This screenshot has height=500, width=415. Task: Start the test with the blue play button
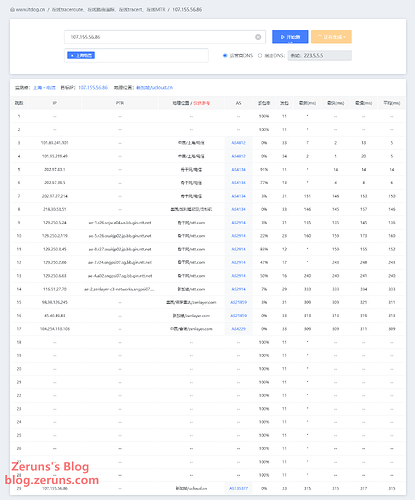[x=290, y=37]
